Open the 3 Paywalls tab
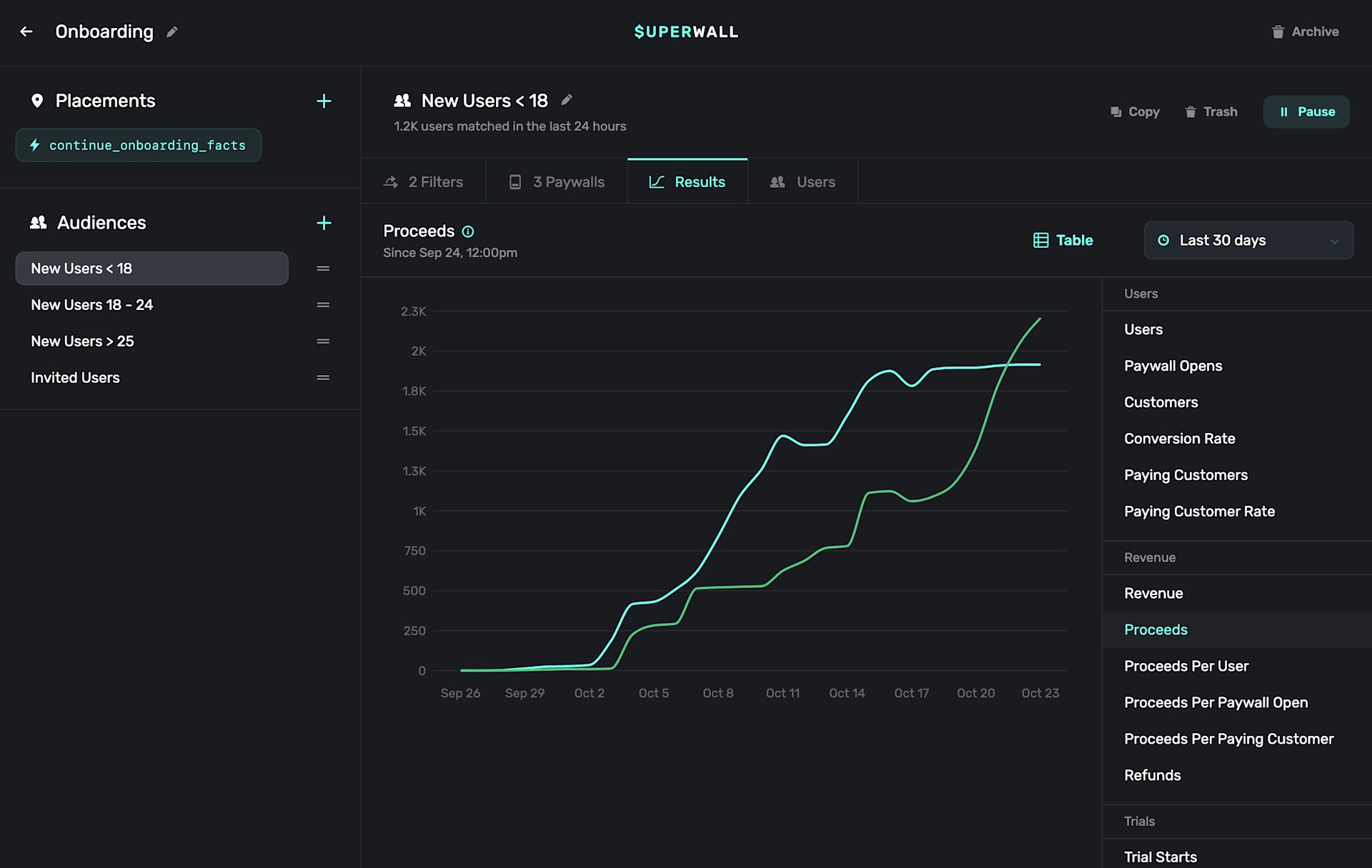This screenshot has width=1372, height=868. click(557, 182)
